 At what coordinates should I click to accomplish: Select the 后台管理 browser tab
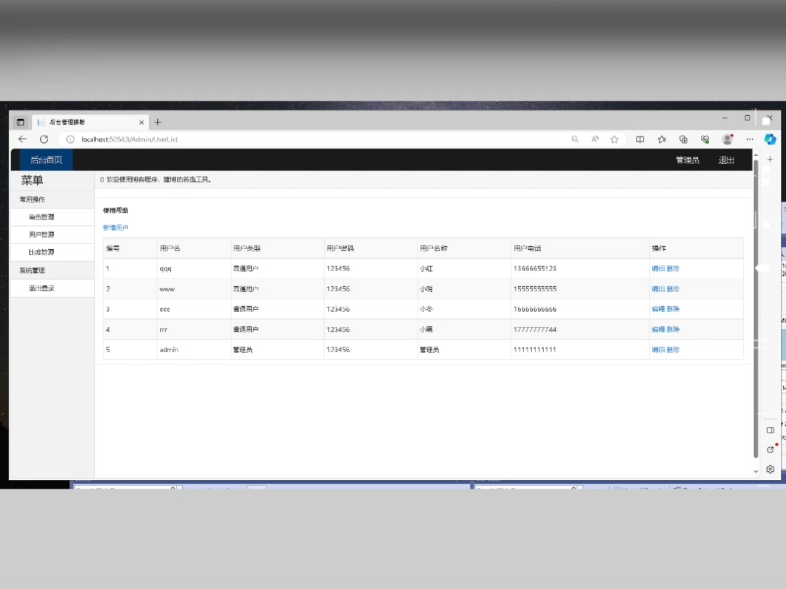[x=90, y=122]
